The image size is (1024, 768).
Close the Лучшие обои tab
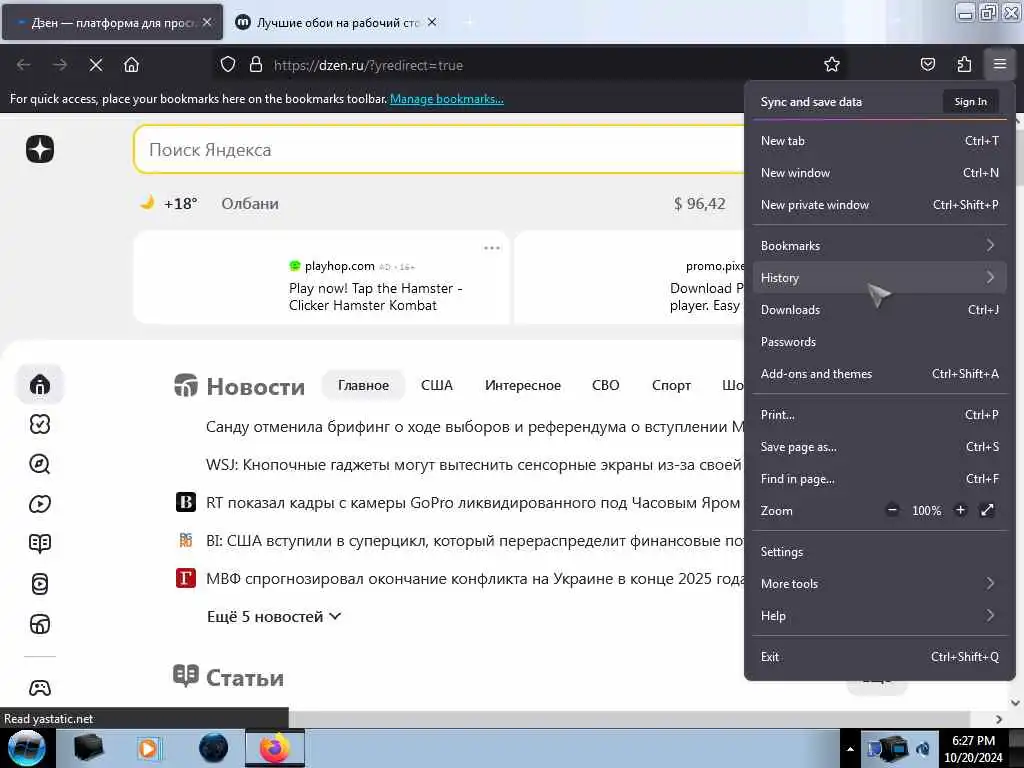[x=432, y=22]
